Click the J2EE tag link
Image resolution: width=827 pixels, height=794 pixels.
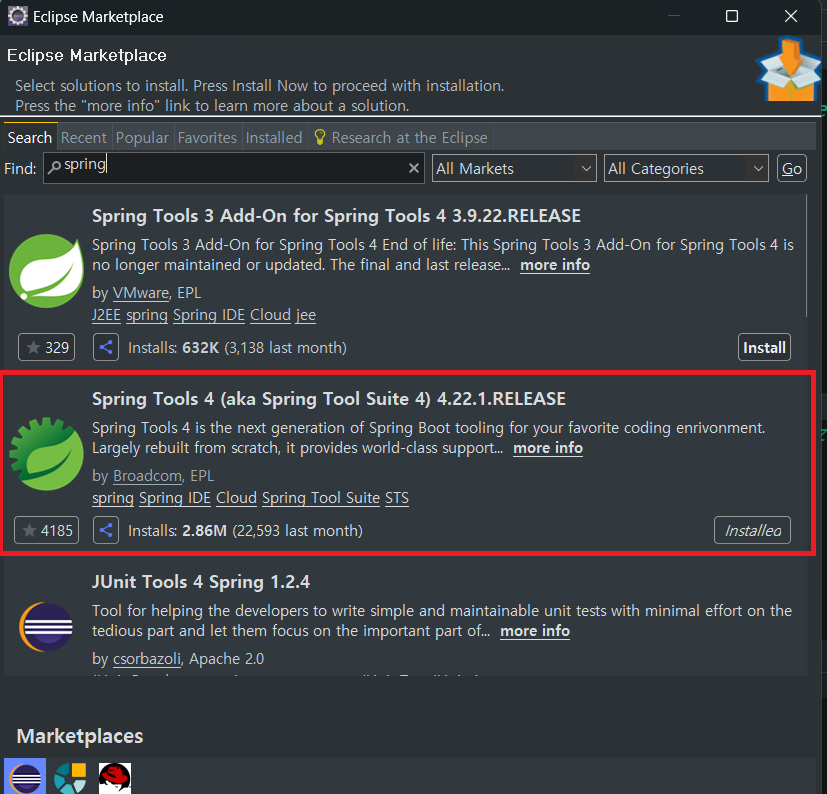pos(107,315)
